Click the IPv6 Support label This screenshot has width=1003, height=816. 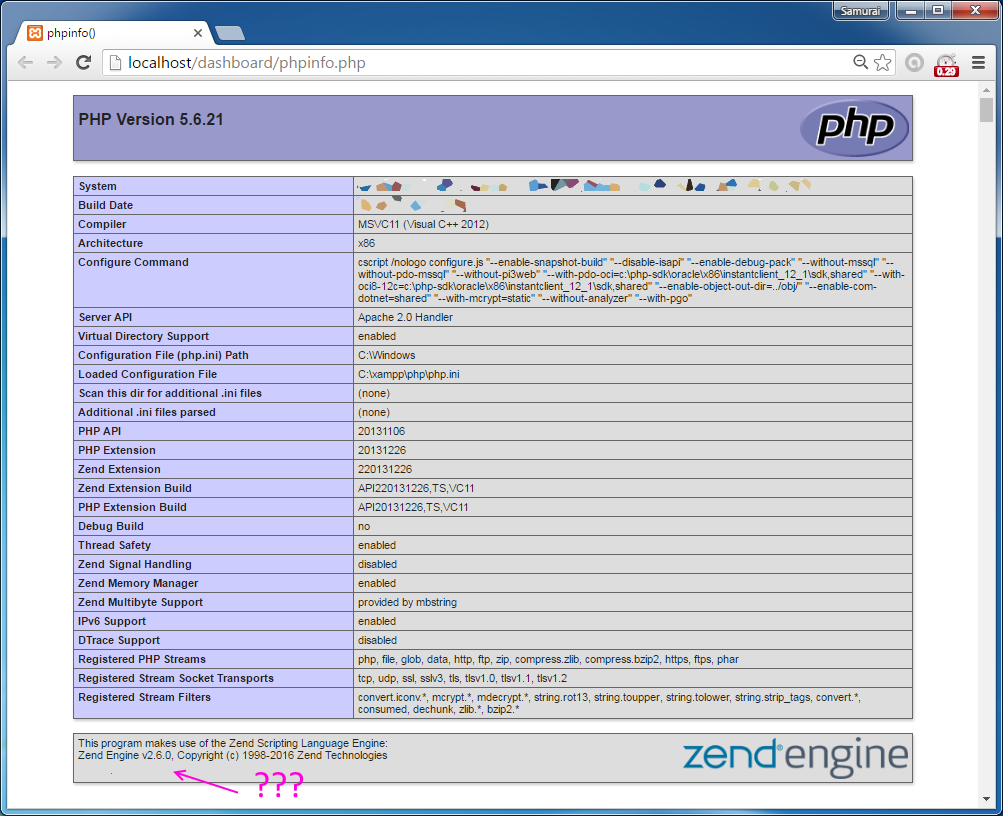point(112,622)
